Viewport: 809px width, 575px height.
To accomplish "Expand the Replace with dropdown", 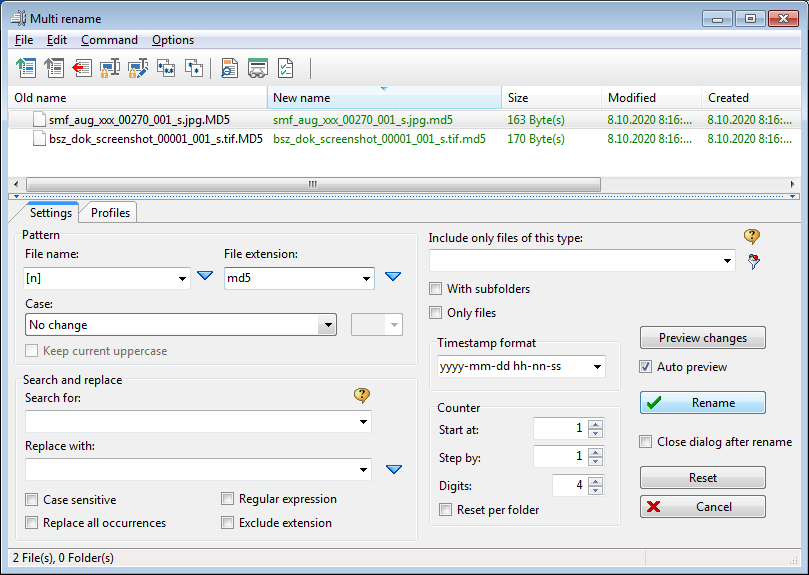I will 363,470.
